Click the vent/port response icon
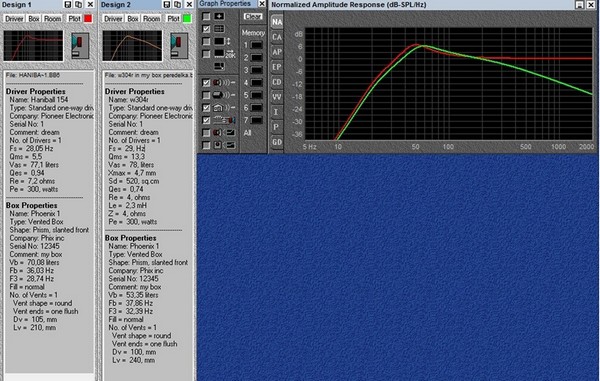The height and width of the screenshot is (381, 600). tap(224, 120)
